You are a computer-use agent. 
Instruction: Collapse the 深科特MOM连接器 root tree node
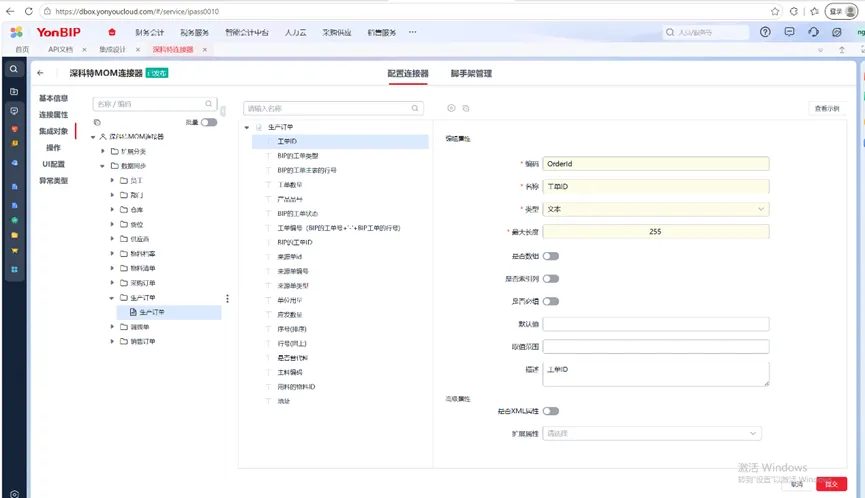[93, 137]
